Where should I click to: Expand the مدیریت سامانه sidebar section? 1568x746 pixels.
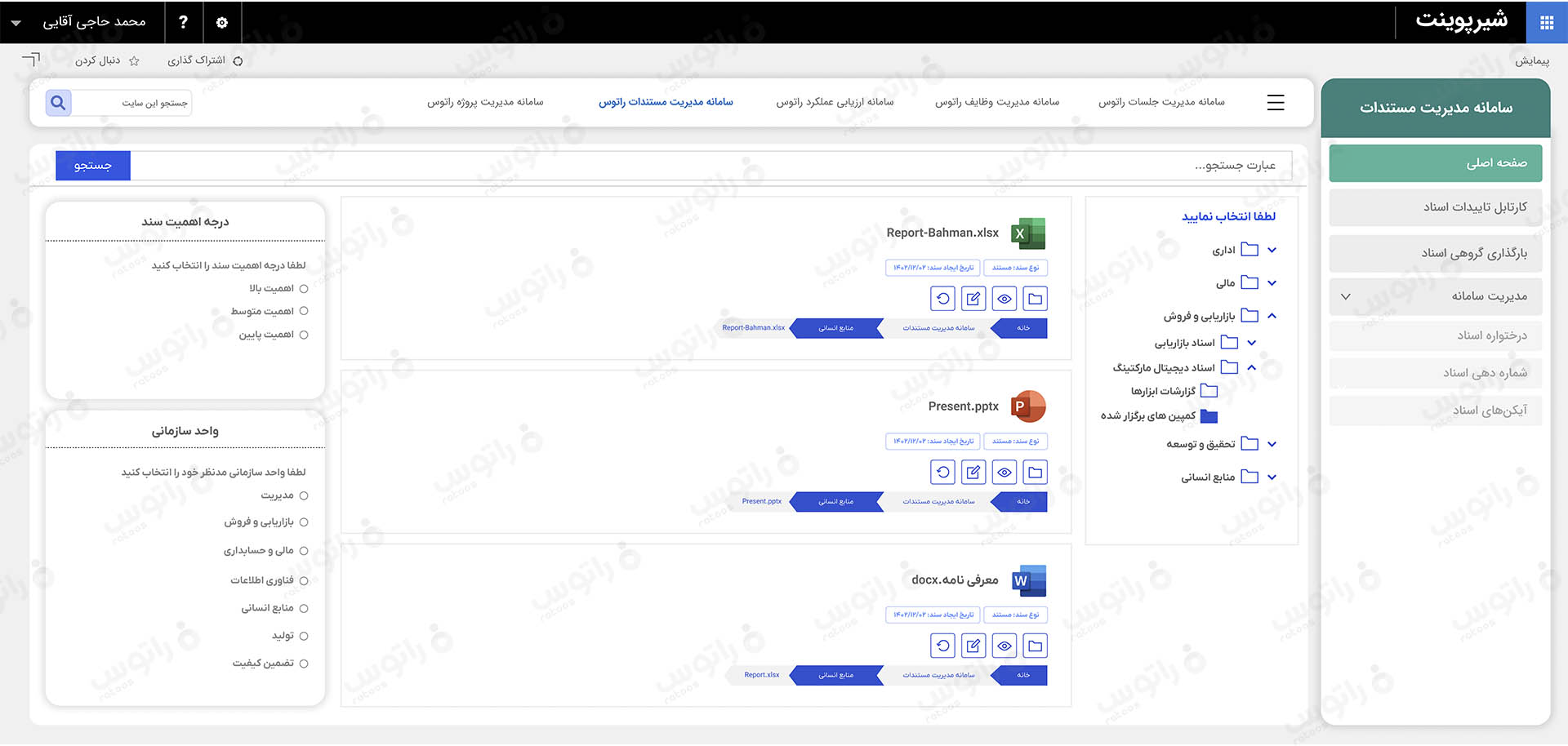pos(1346,296)
